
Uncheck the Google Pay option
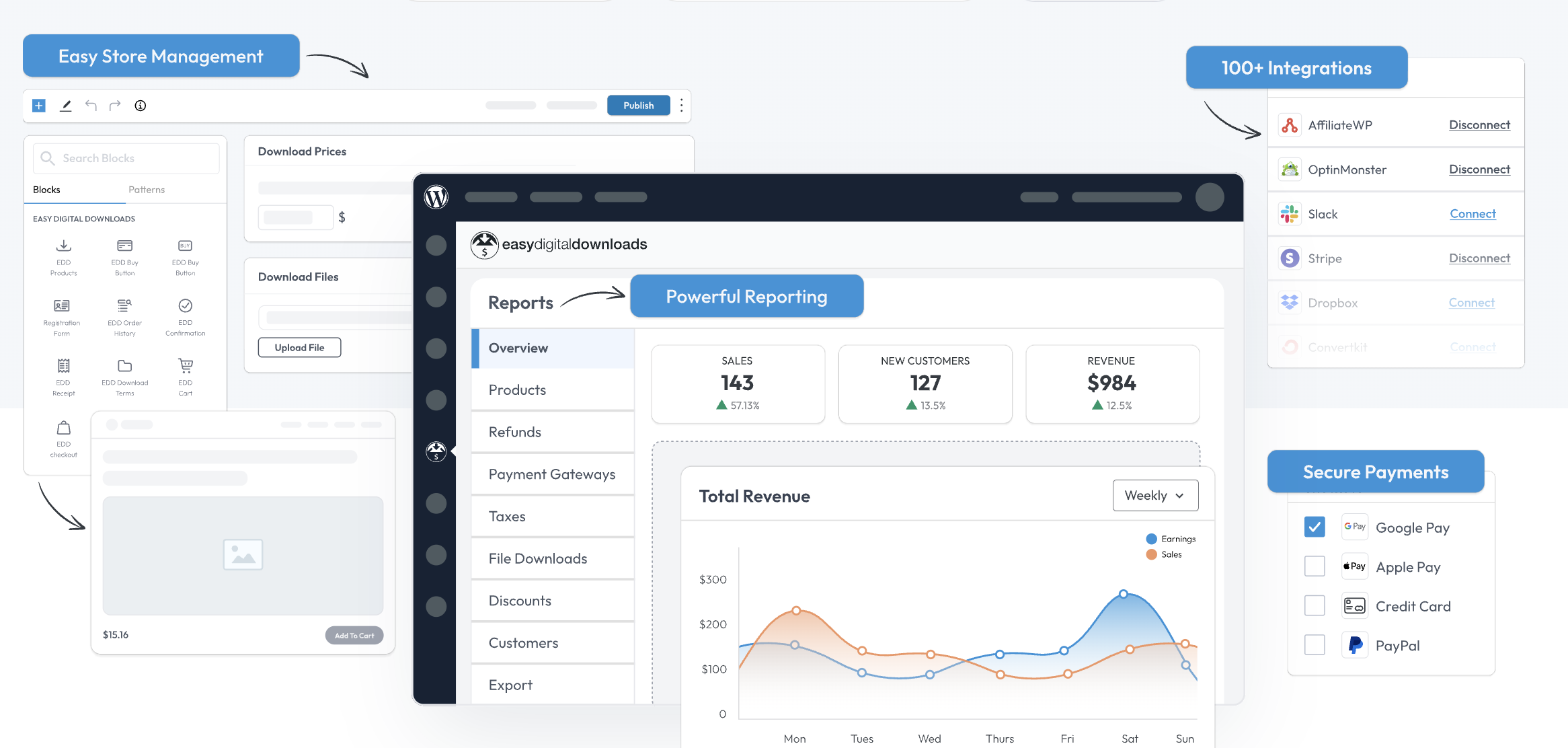[1315, 527]
